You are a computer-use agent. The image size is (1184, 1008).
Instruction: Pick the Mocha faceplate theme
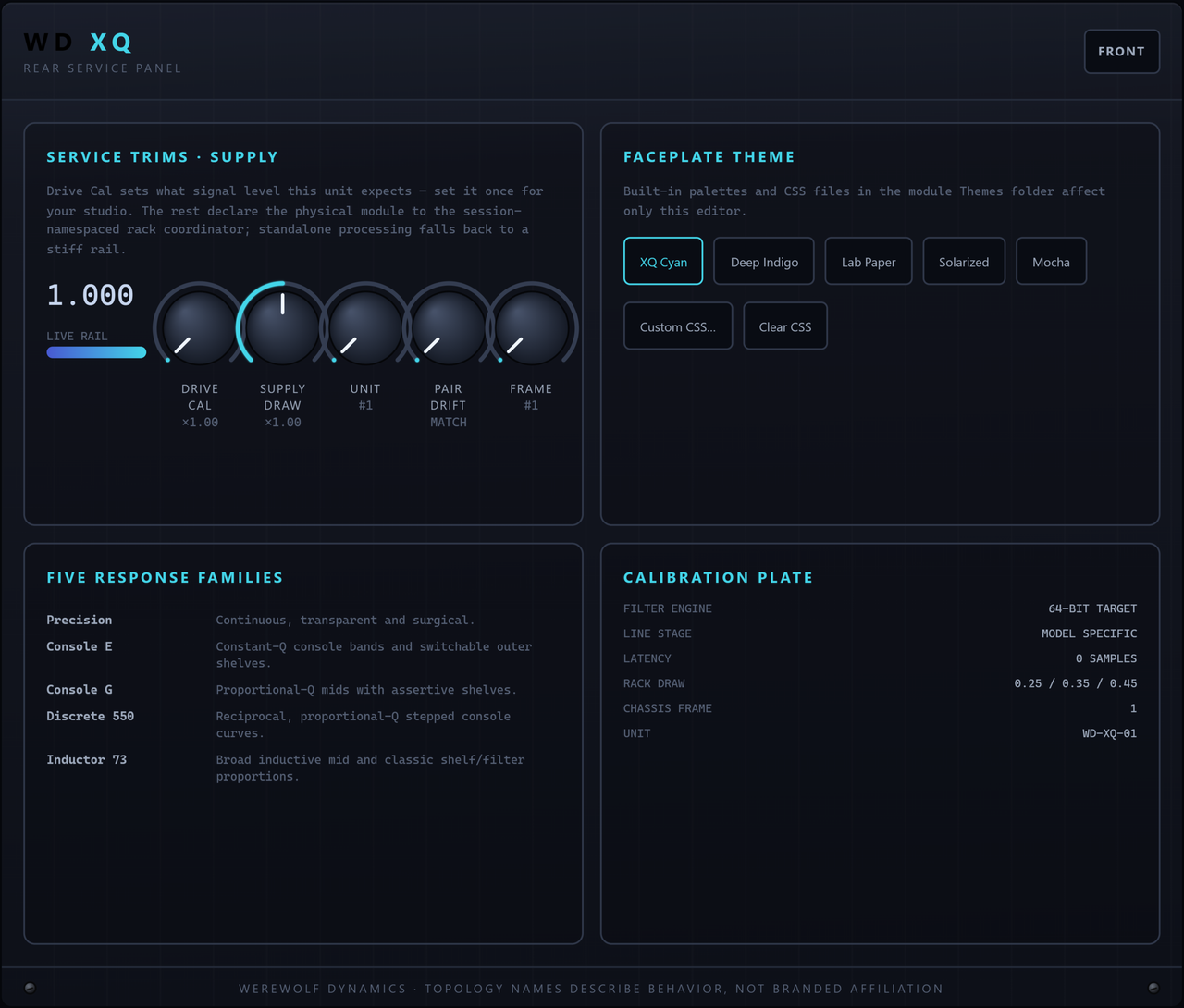[1051, 262]
